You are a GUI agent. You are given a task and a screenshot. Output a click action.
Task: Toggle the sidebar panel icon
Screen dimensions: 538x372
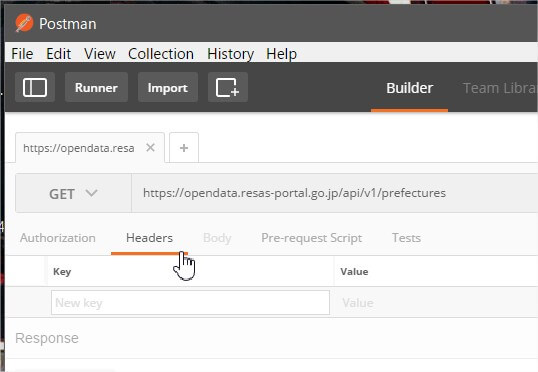(x=35, y=87)
